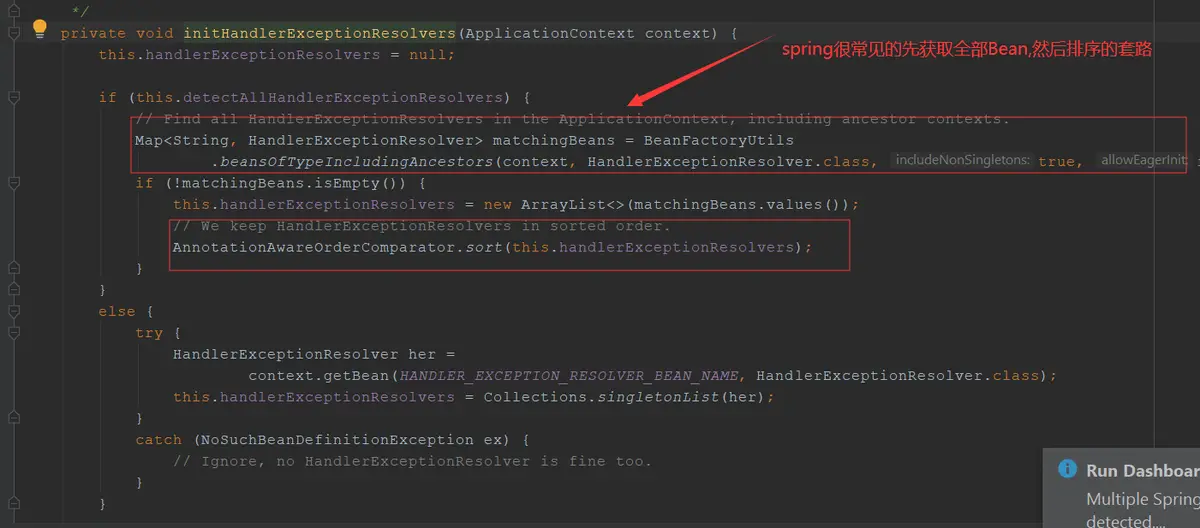The width and height of the screenshot is (1200, 528).
Task: Click the 'else' keyword
Action: coord(117,311)
